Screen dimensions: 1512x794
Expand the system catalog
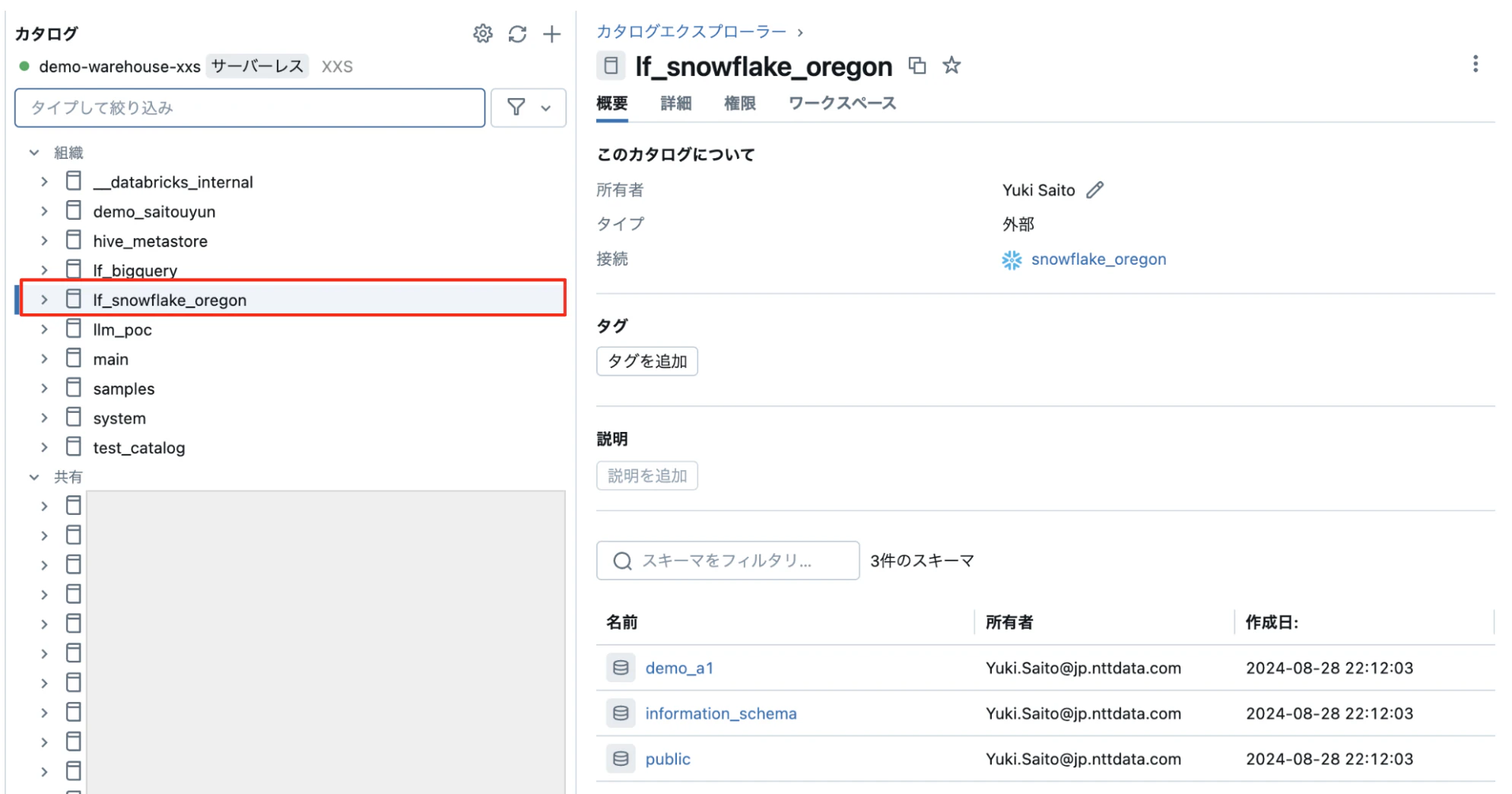coord(44,418)
